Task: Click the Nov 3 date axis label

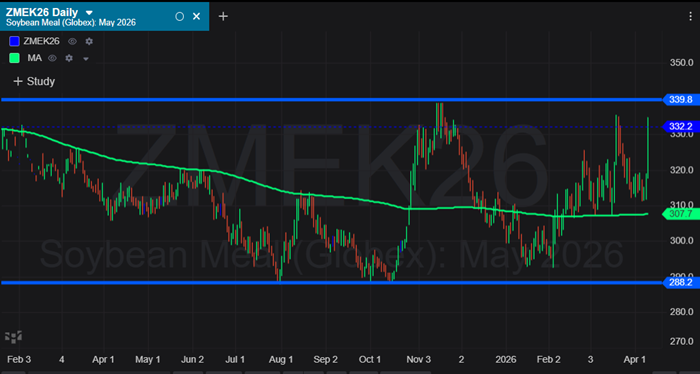Action: point(418,360)
